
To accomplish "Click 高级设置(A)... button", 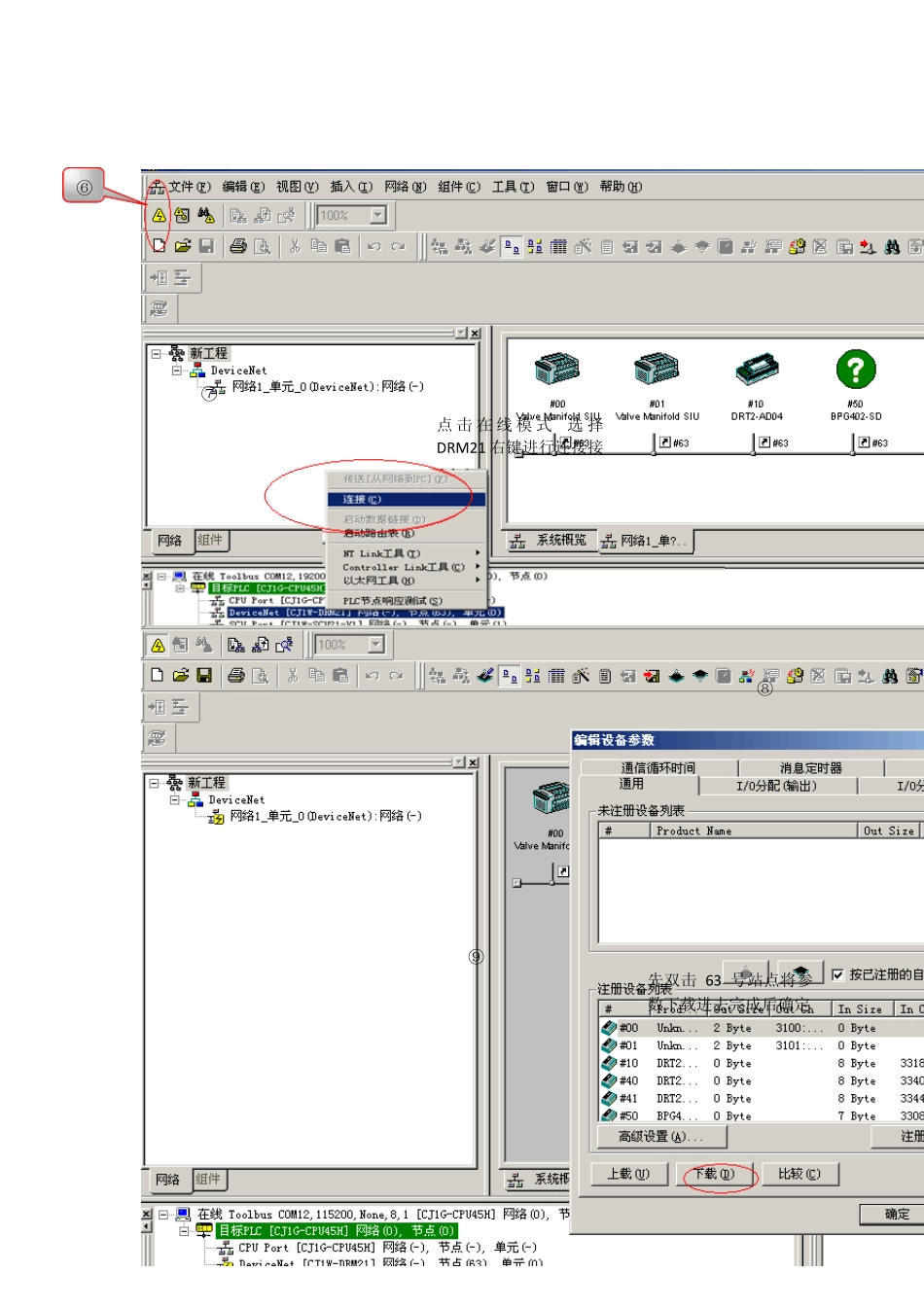I will (x=661, y=1137).
